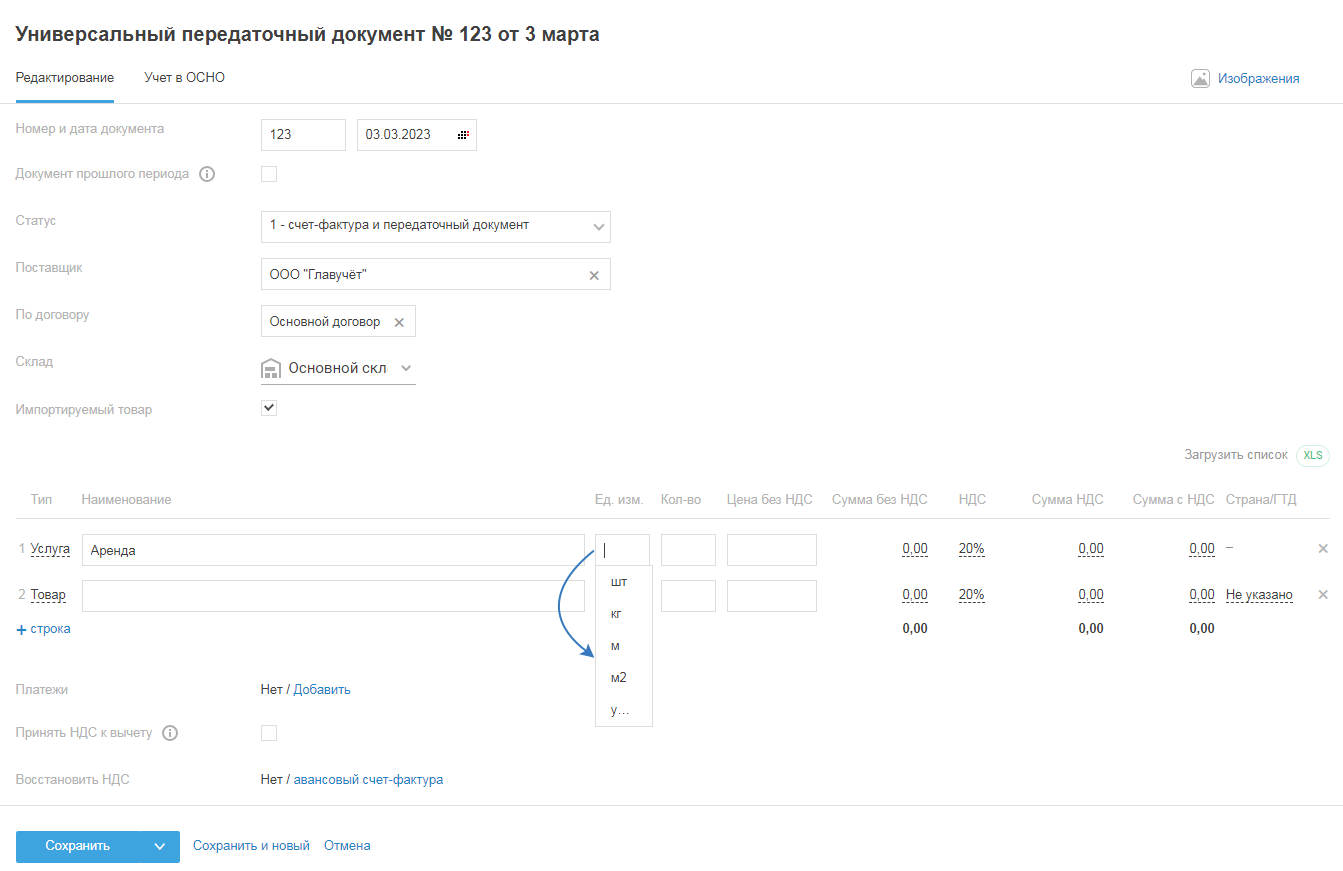Click info icon beside Документ прошлого периода
Image resolution: width=1343 pixels, height=871 pixels.
coord(207,174)
